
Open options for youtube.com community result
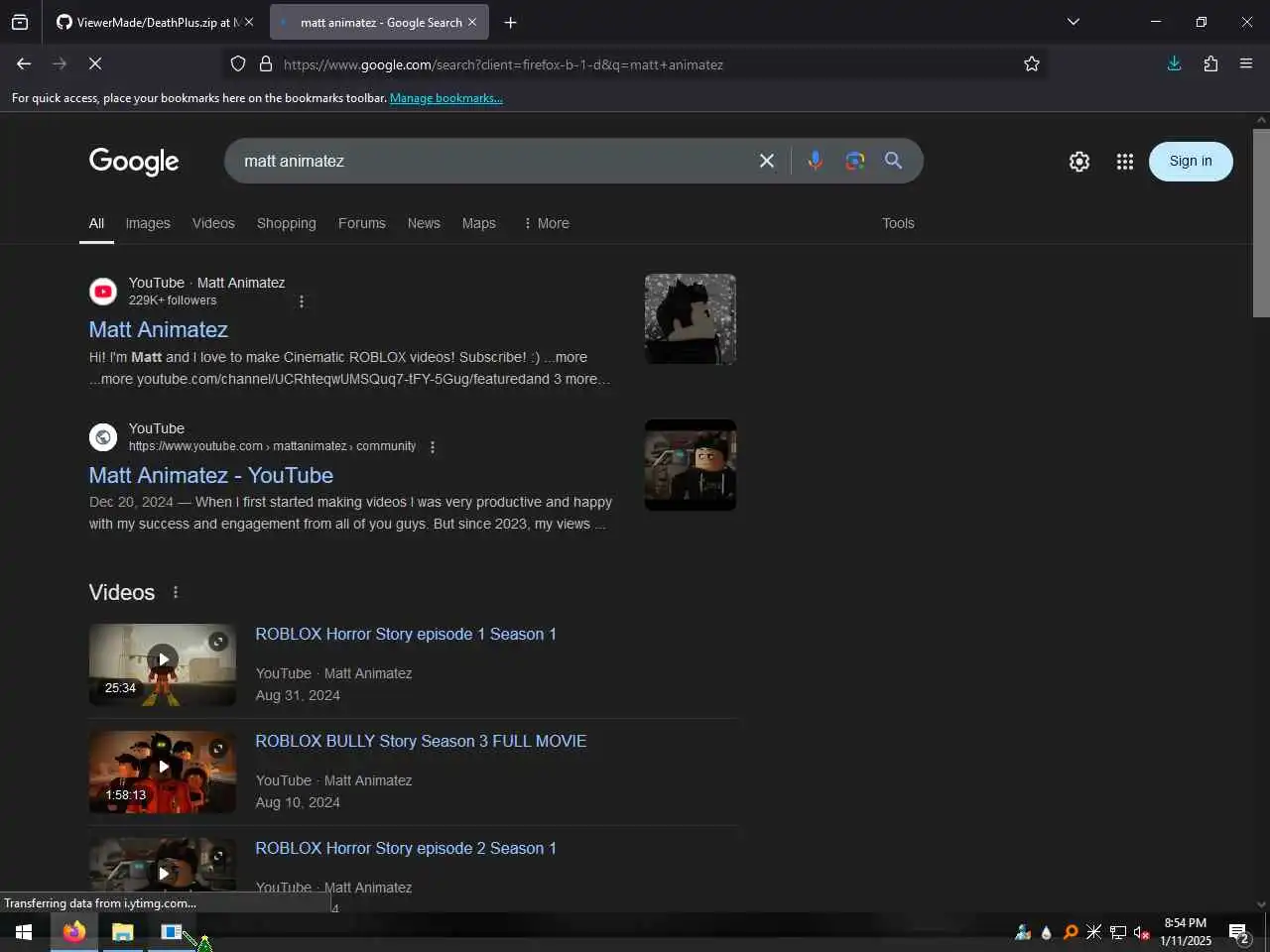tap(433, 447)
